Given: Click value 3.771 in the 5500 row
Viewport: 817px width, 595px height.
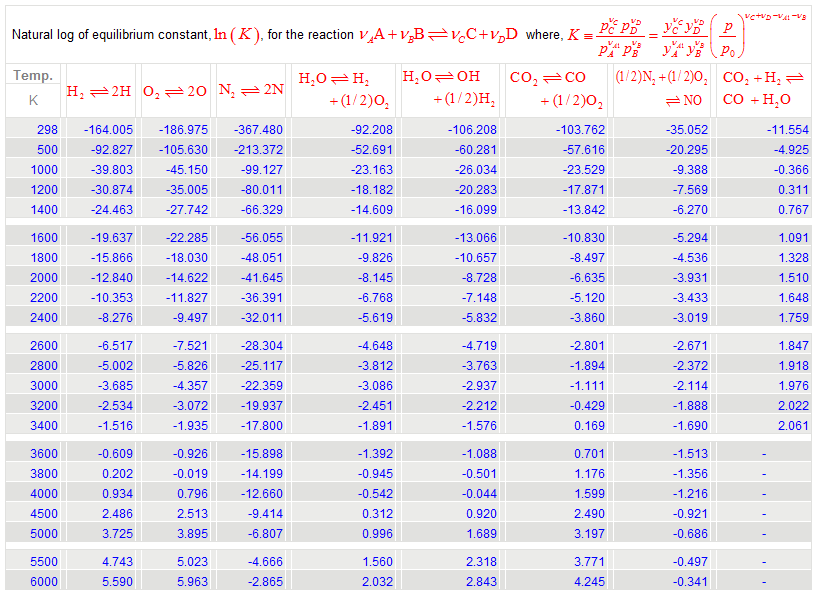Looking at the screenshot, I should click(x=589, y=562).
